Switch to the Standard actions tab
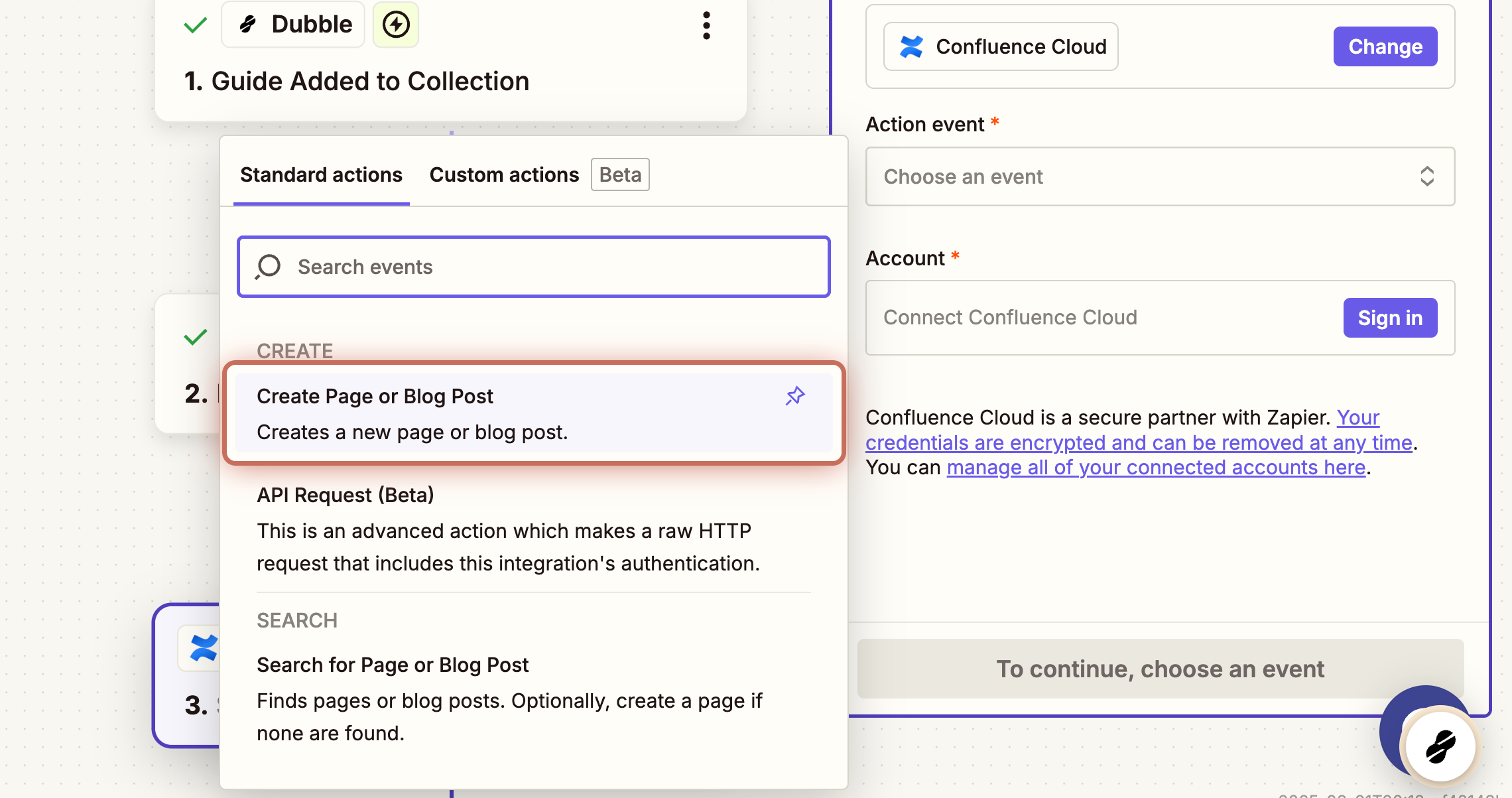1512x798 pixels. (321, 175)
